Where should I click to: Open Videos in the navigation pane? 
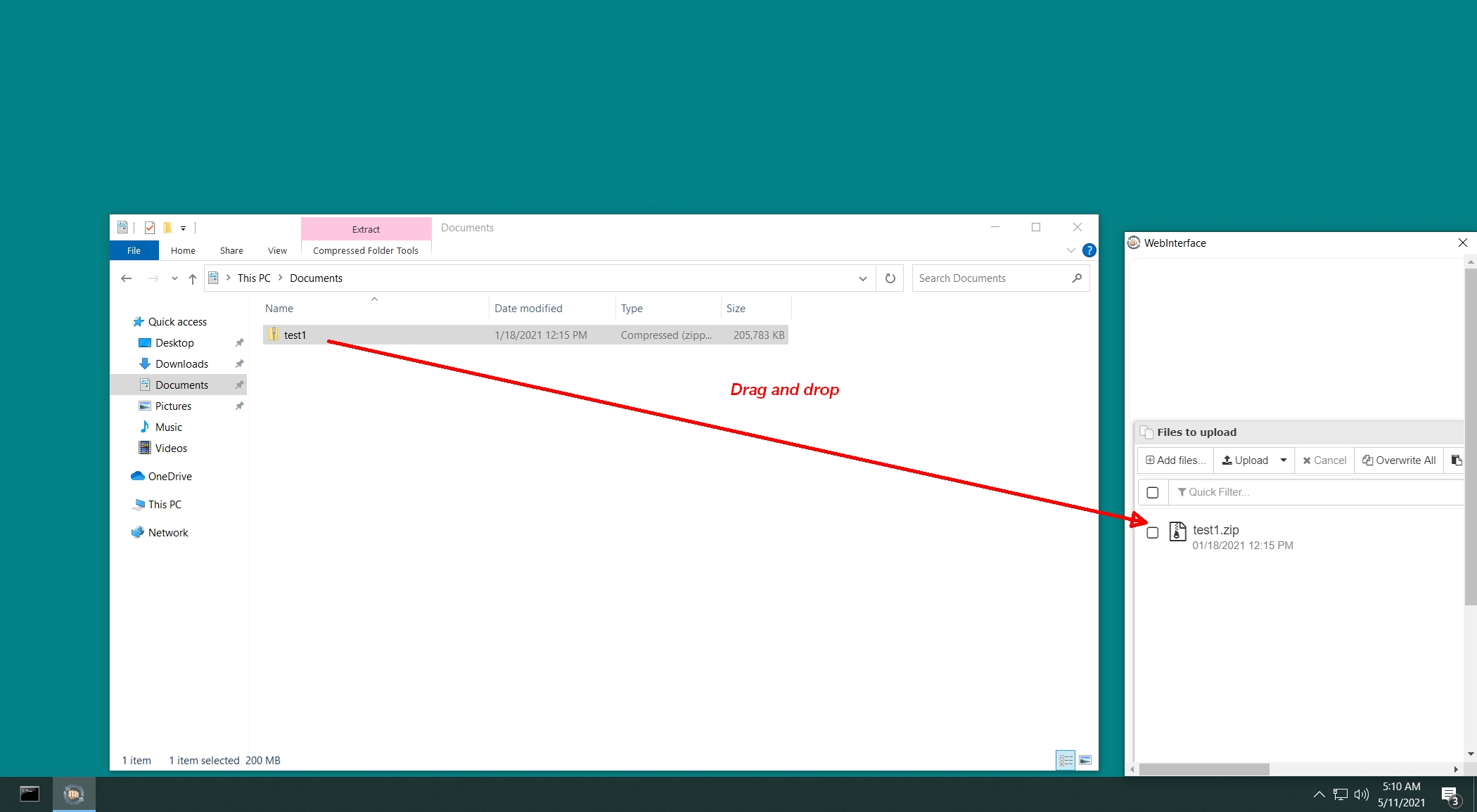(x=171, y=449)
